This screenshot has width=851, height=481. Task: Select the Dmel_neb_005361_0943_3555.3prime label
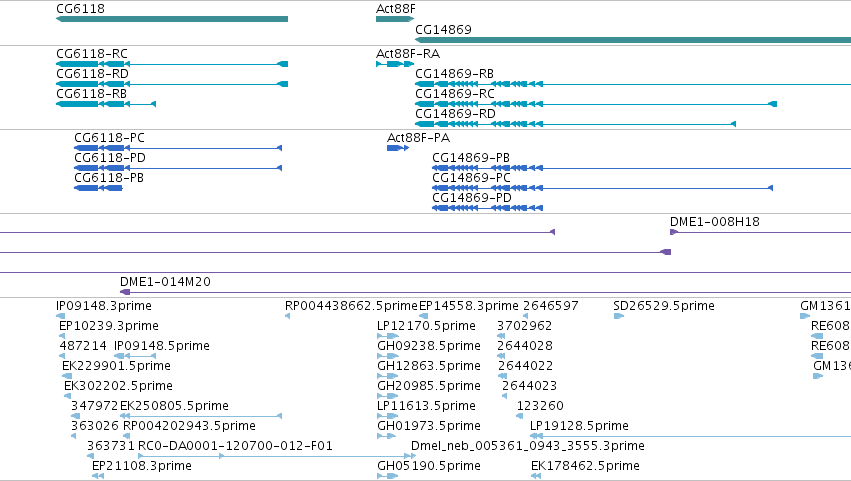(528, 446)
